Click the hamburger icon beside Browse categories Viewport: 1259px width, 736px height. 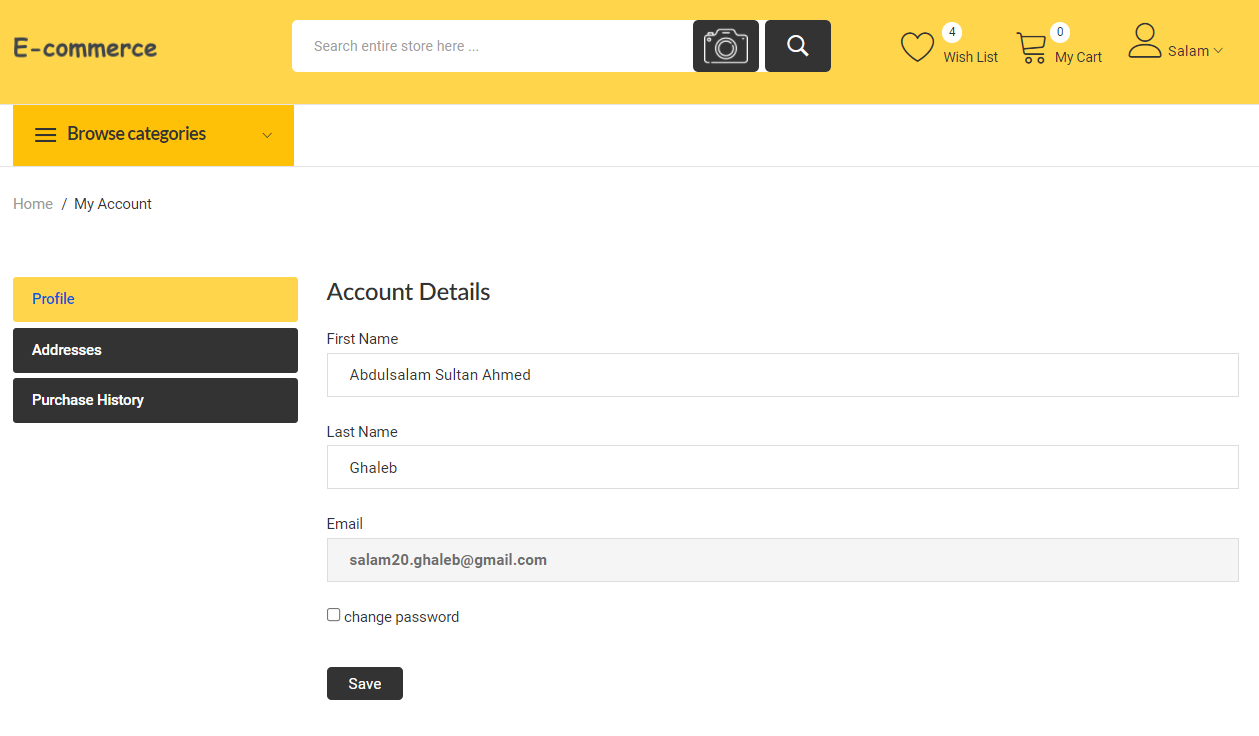pos(45,134)
